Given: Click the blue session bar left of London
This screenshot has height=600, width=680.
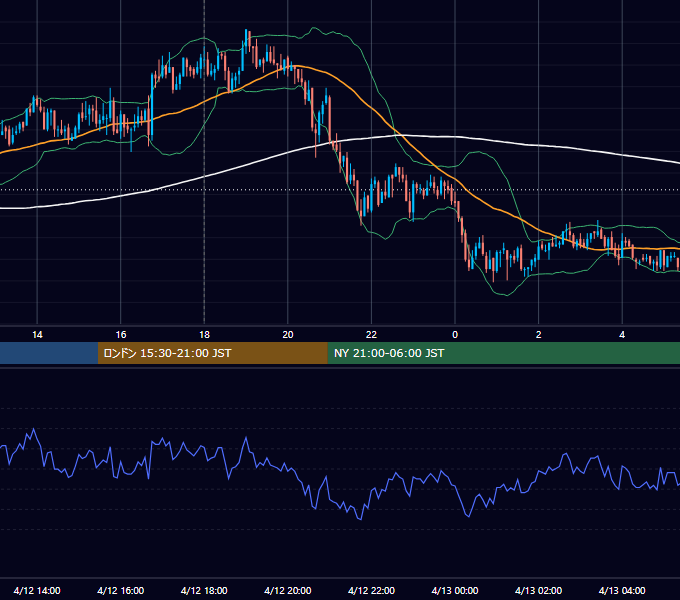Looking at the screenshot, I should point(49,353).
